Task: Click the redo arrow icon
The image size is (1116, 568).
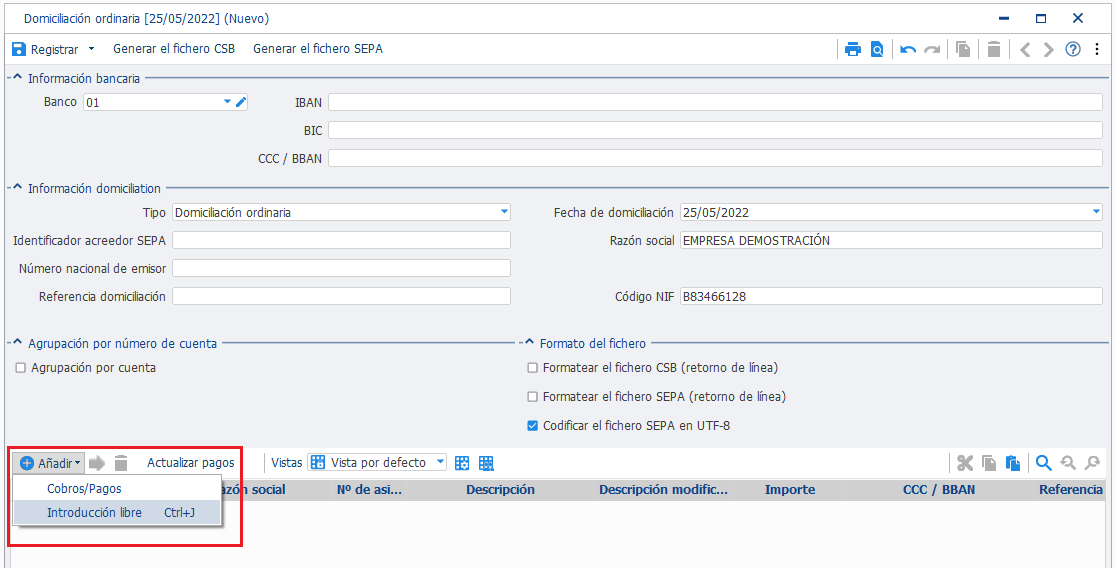Action: coord(932,49)
